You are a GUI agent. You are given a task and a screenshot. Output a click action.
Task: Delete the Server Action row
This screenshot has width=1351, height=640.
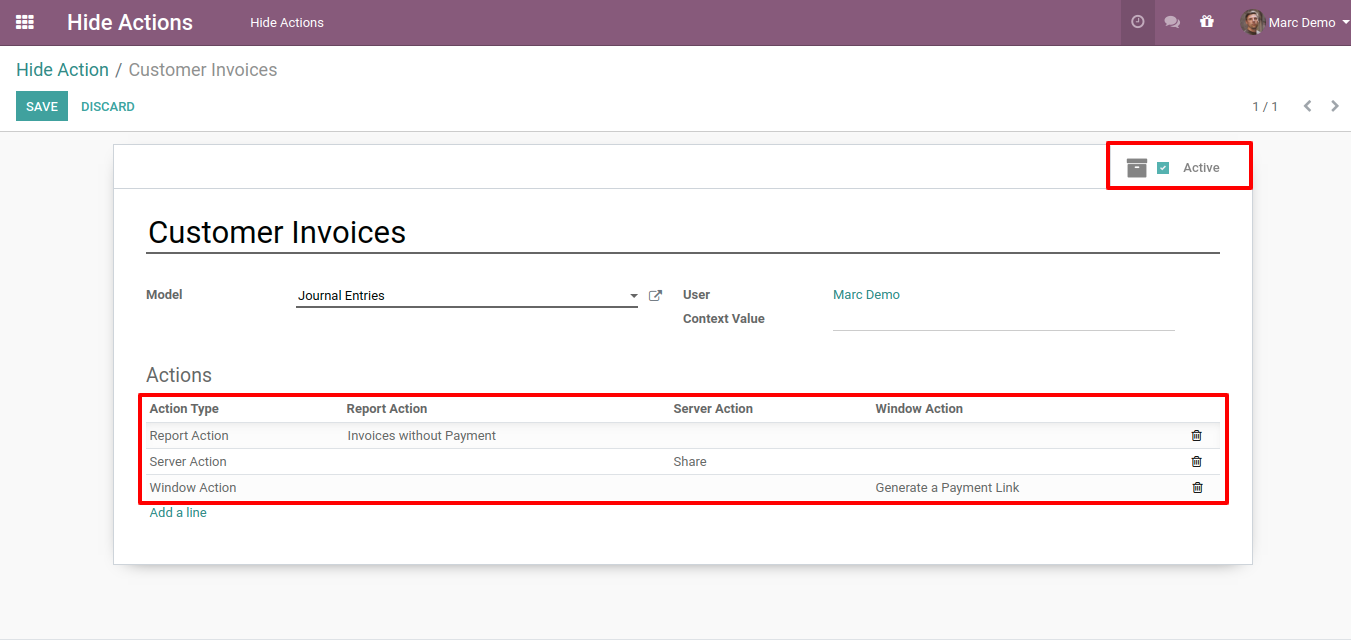click(1197, 462)
